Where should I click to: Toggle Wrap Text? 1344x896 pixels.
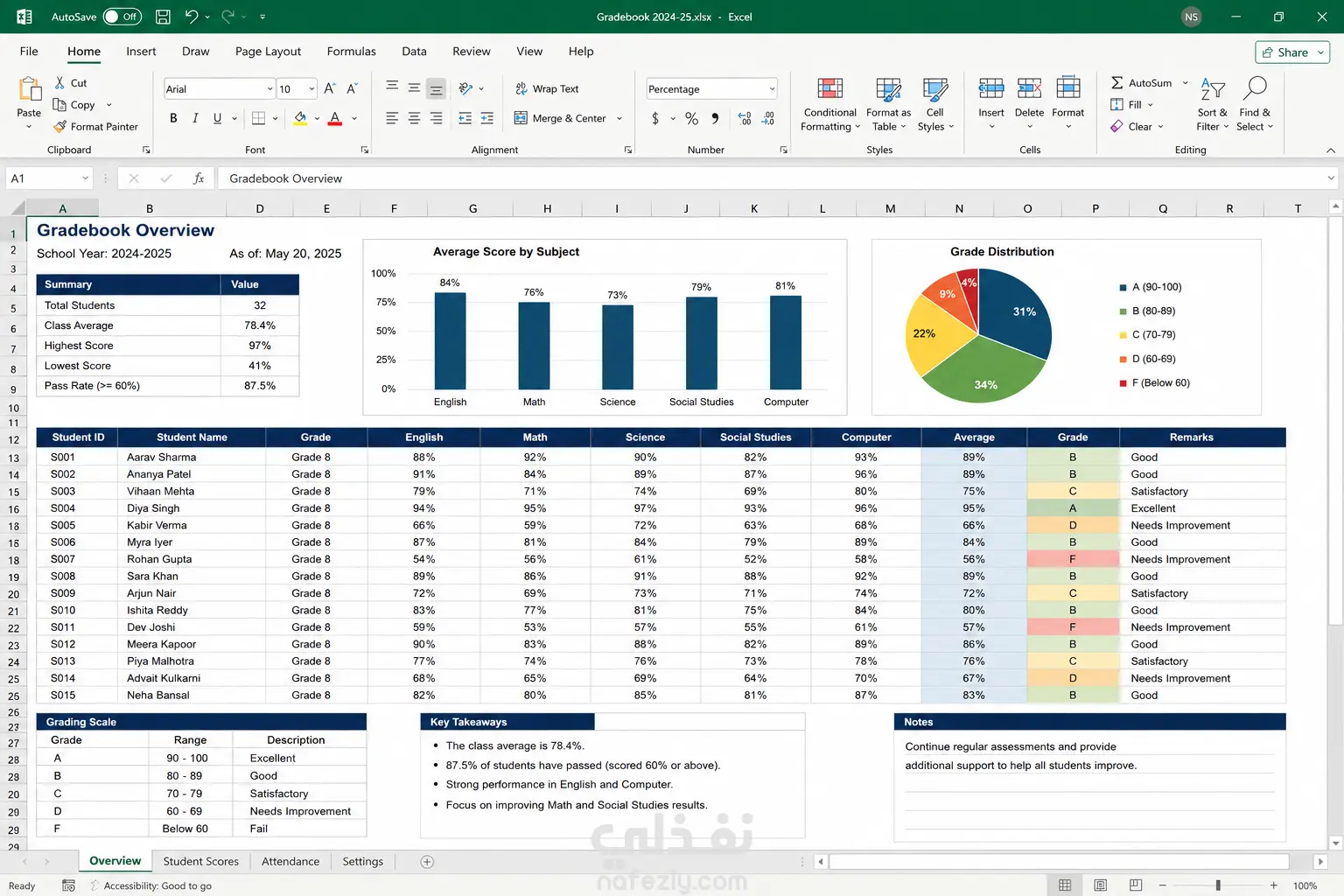(x=547, y=88)
